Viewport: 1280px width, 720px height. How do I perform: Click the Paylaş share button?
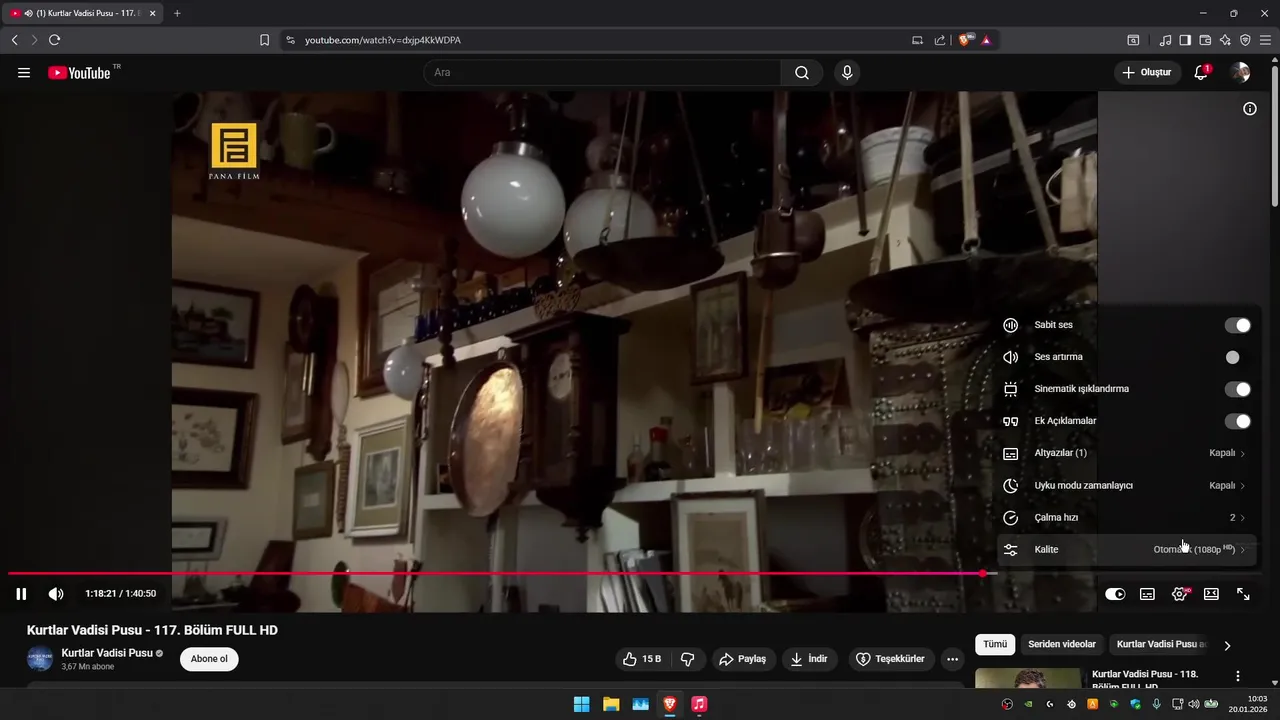click(x=742, y=659)
